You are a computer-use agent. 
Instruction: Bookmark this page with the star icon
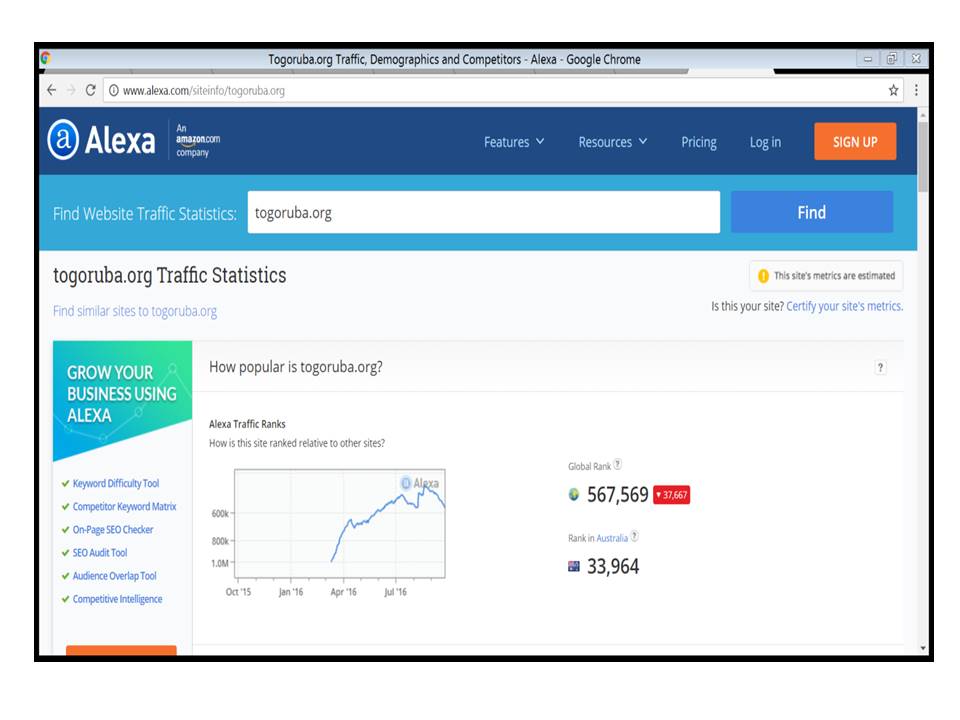coord(893,91)
